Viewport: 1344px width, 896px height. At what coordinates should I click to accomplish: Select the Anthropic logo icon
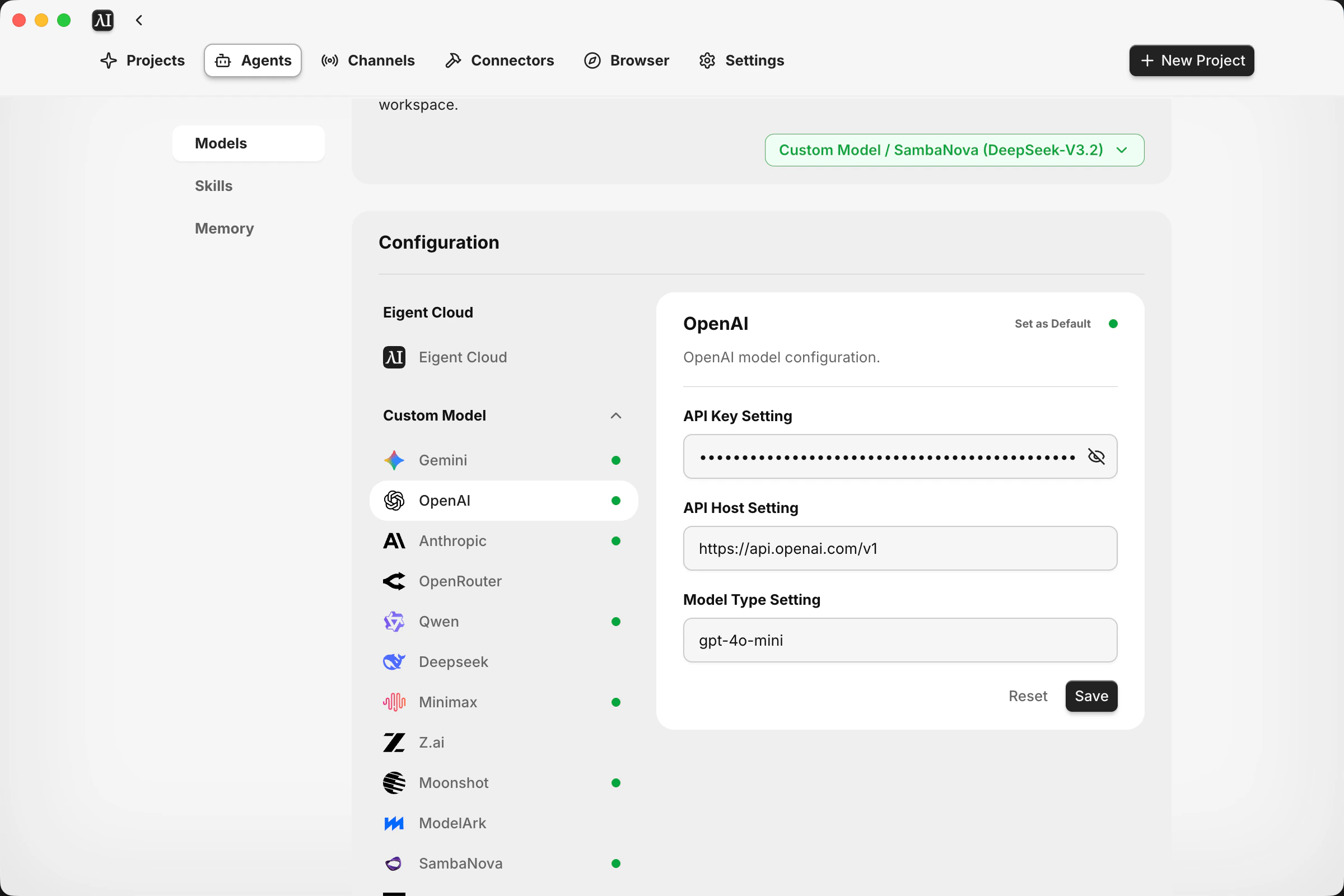(x=394, y=540)
